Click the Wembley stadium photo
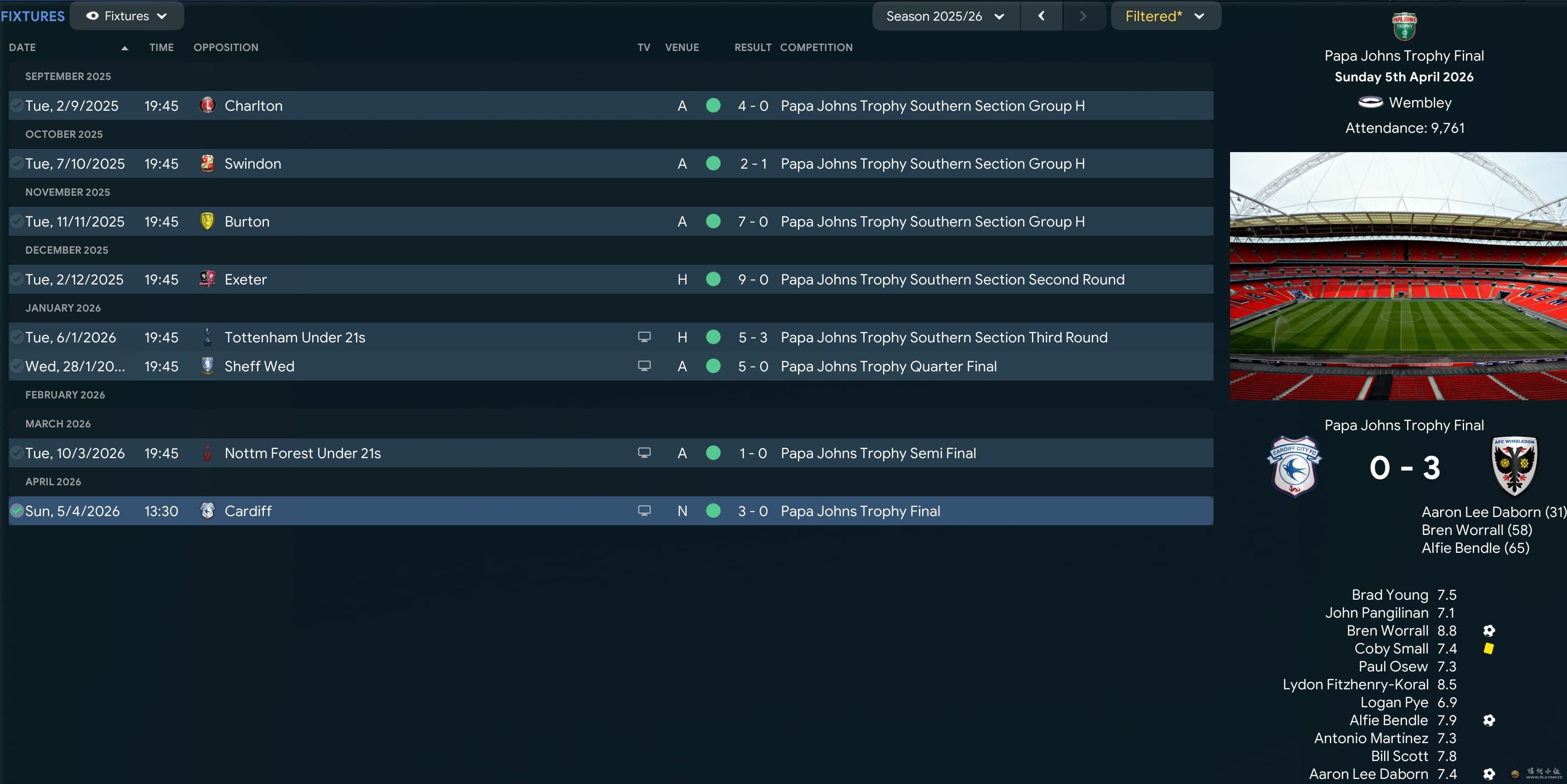This screenshot has height=784, width=1567. (x=1398, y=276)
